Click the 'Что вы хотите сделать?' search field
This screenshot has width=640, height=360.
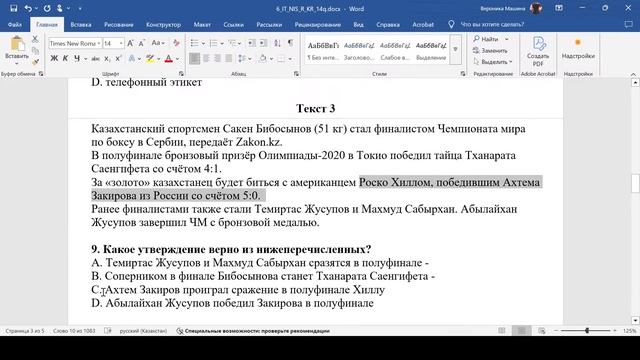(x=492, y=24)
